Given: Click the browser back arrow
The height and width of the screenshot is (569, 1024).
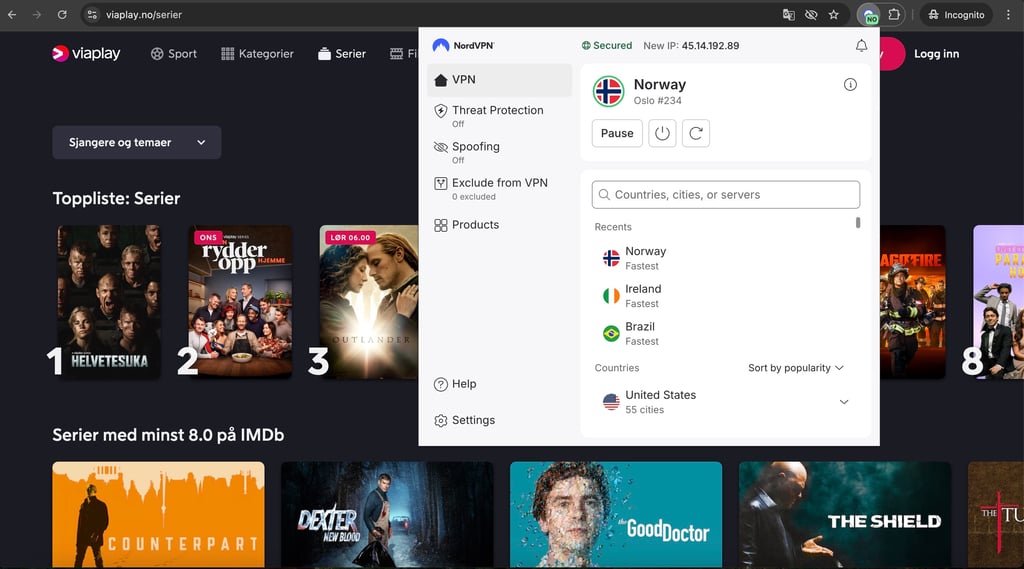Looking at the screenshot, I should pyautogui.click(x=12, y=14).
